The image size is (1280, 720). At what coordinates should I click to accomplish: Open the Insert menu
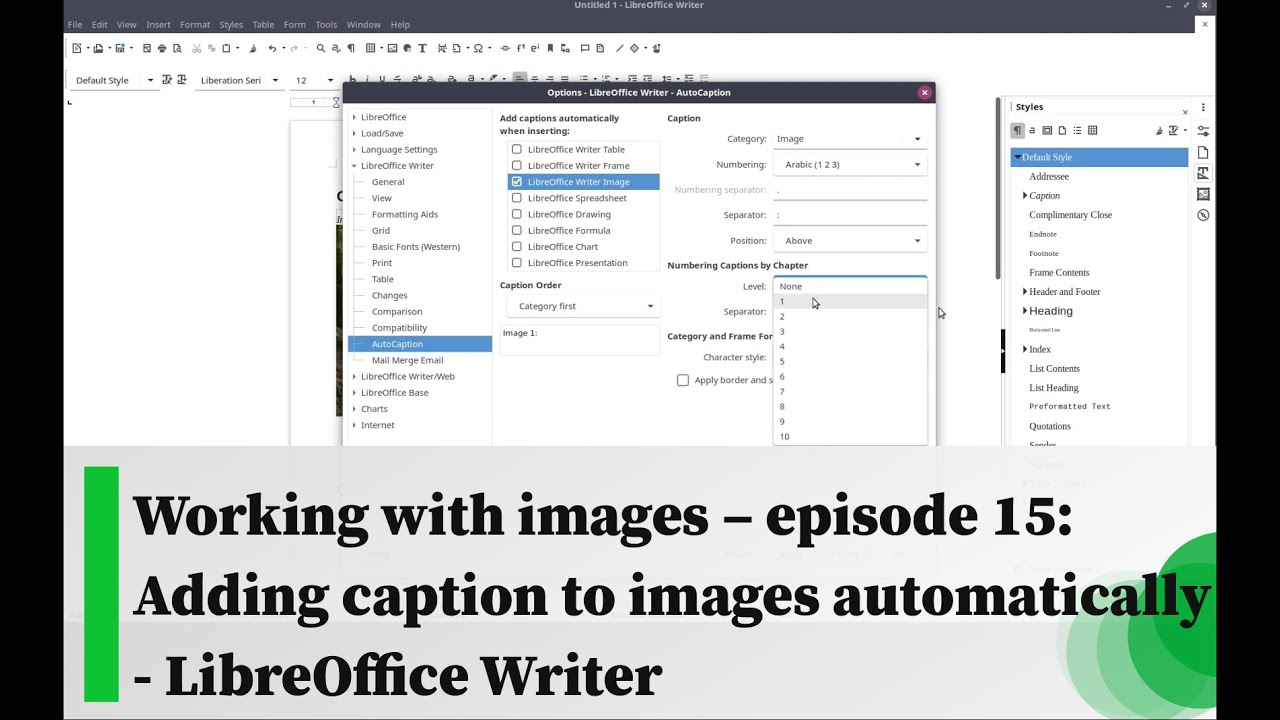(x=158, y=24)
